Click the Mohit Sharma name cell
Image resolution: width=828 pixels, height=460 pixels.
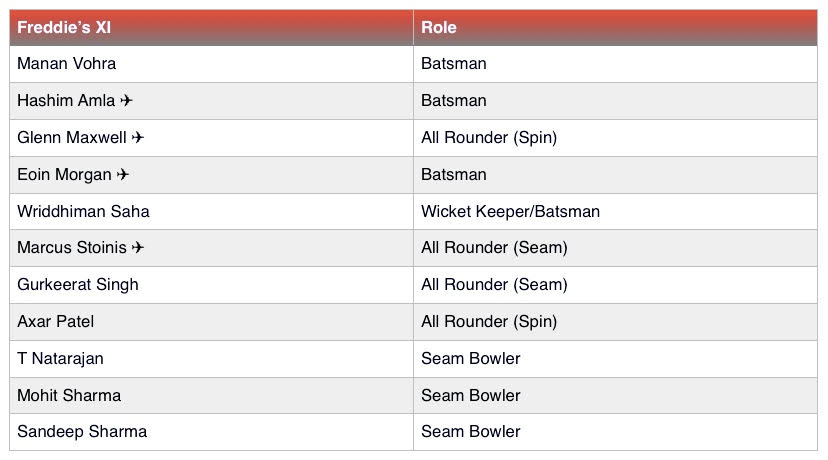pos(211,396)
